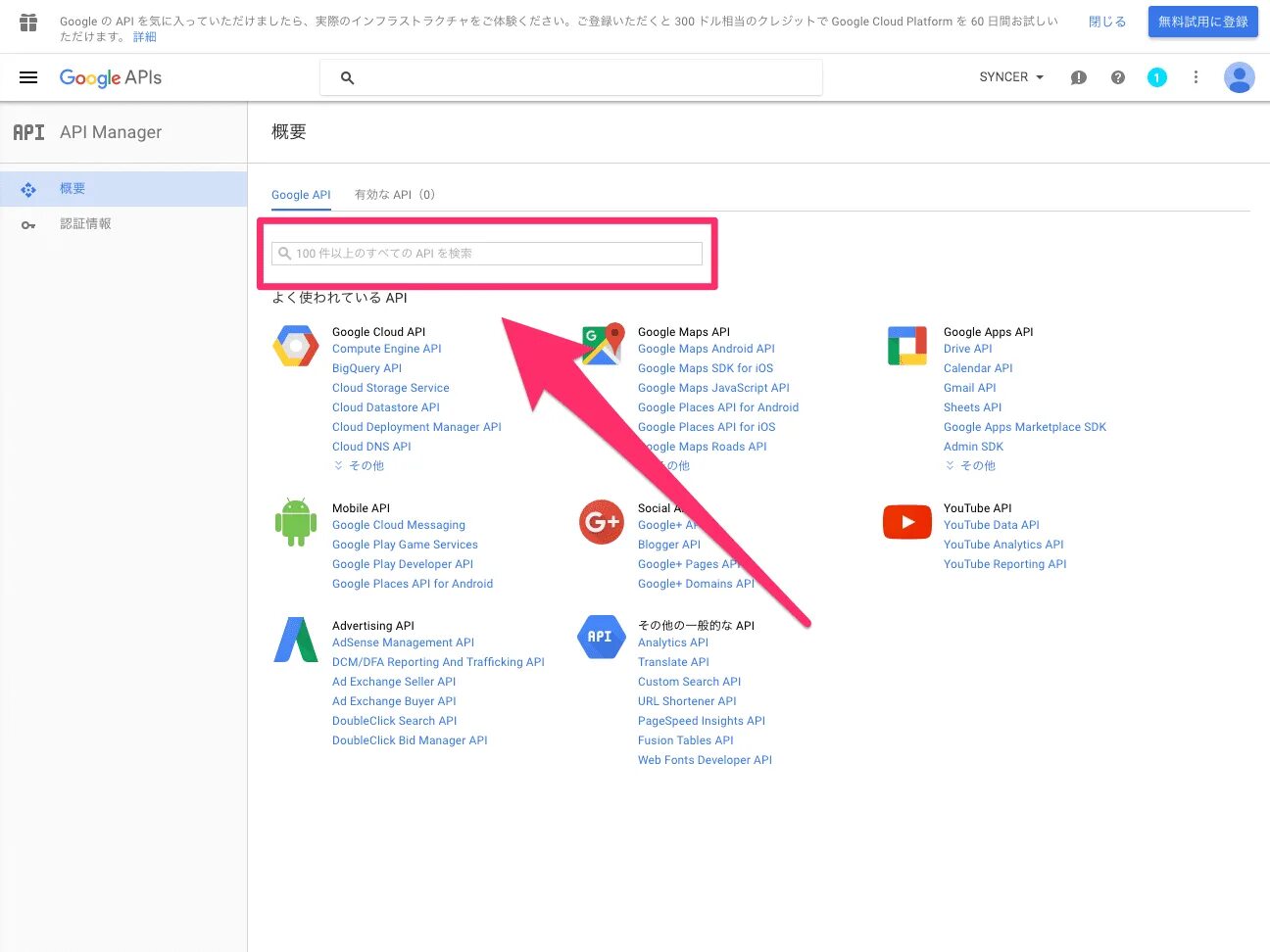Open the feedback icon in header

pos(1079,77)
